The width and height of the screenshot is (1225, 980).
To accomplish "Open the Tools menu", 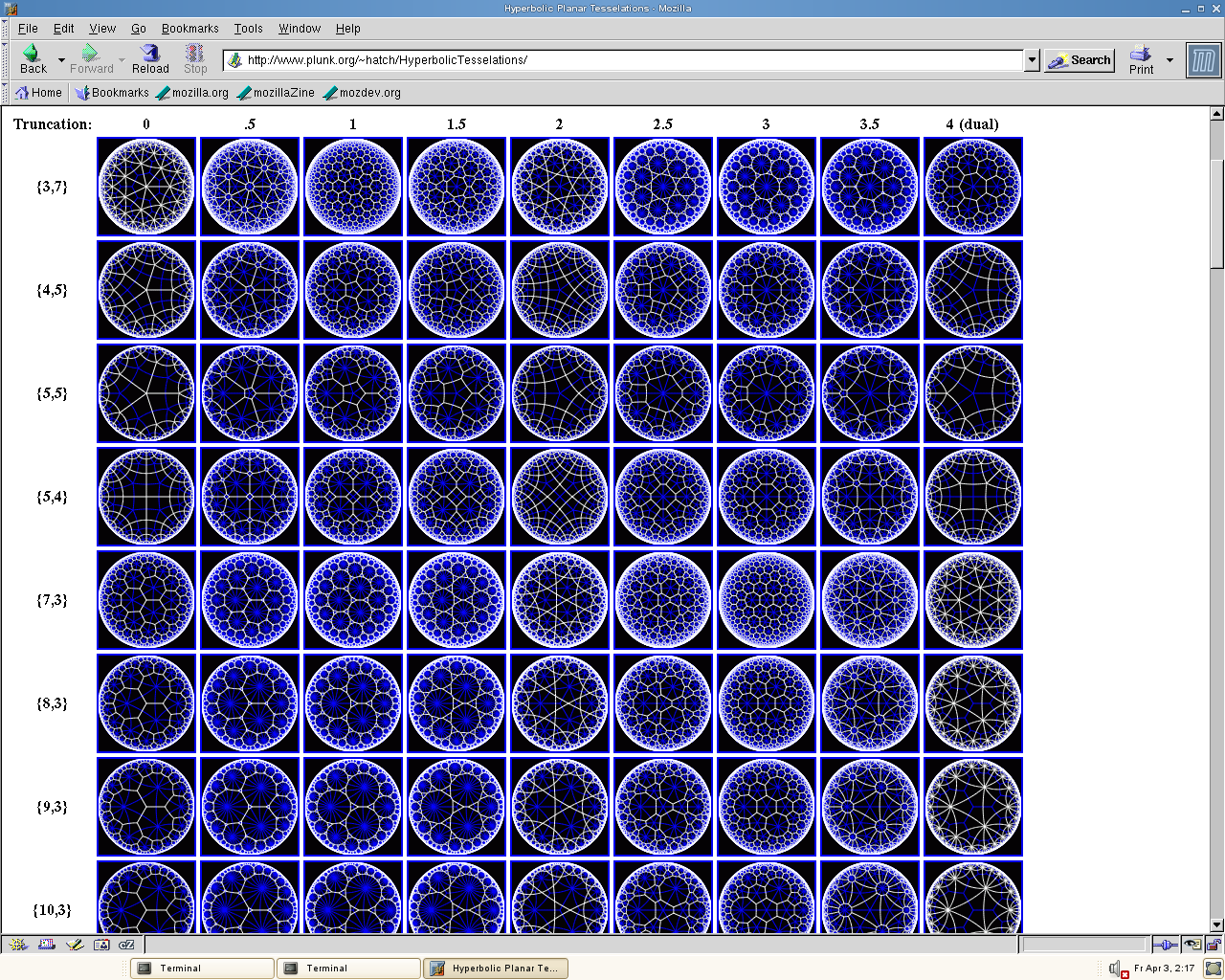I will tap(248, 29).
